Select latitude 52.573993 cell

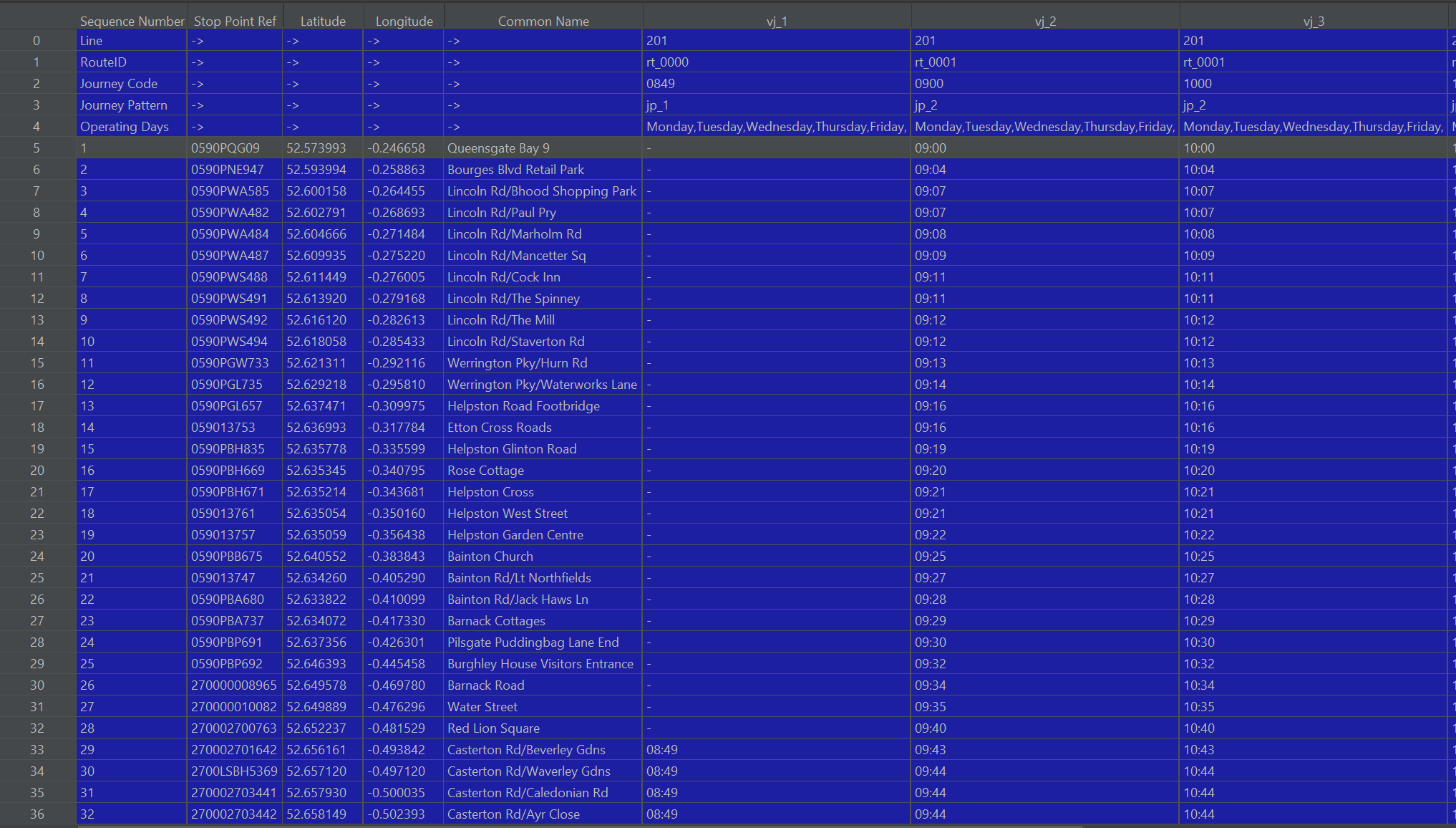(323, 148)
